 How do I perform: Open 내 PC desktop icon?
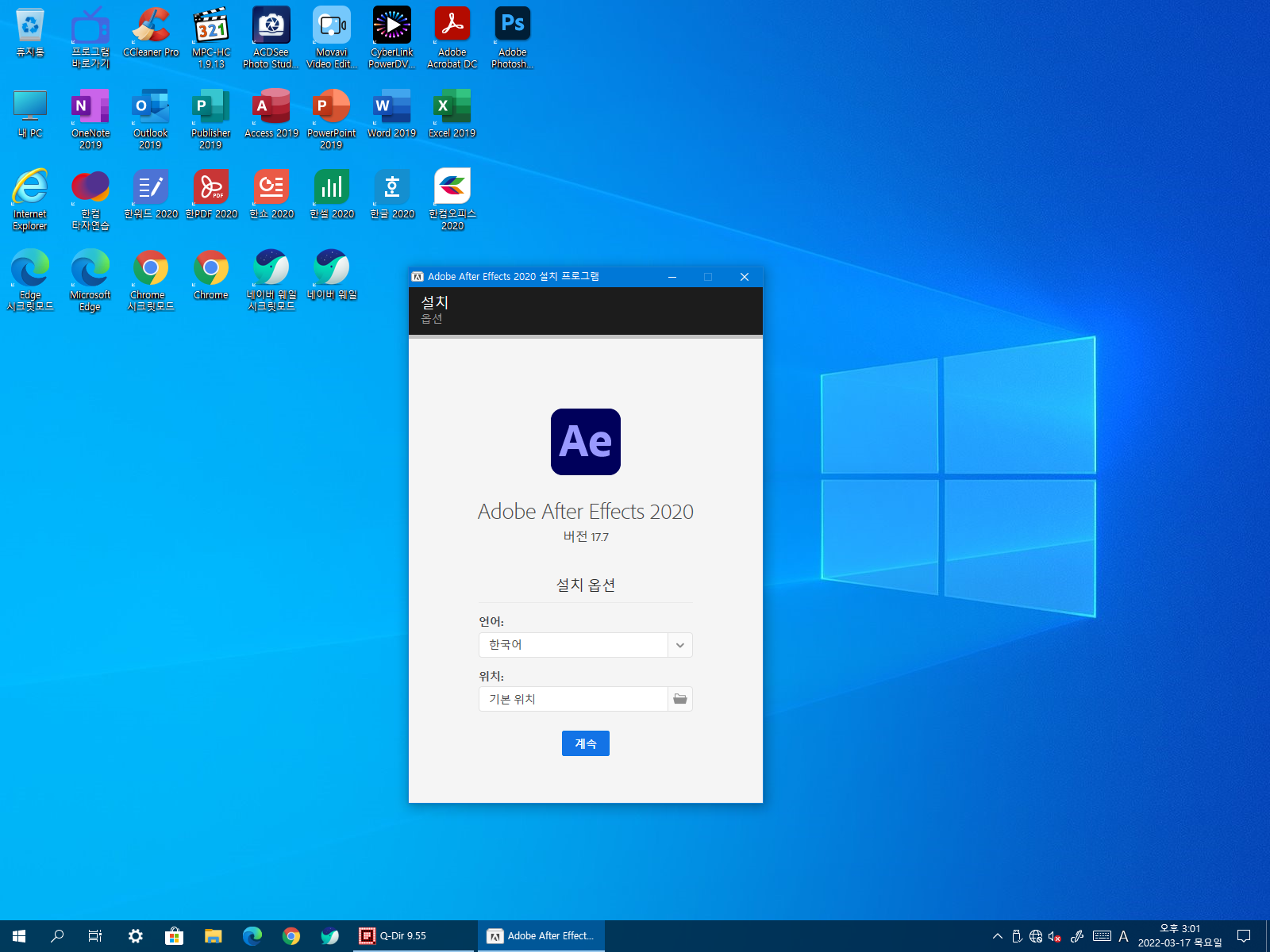point(30,114)
